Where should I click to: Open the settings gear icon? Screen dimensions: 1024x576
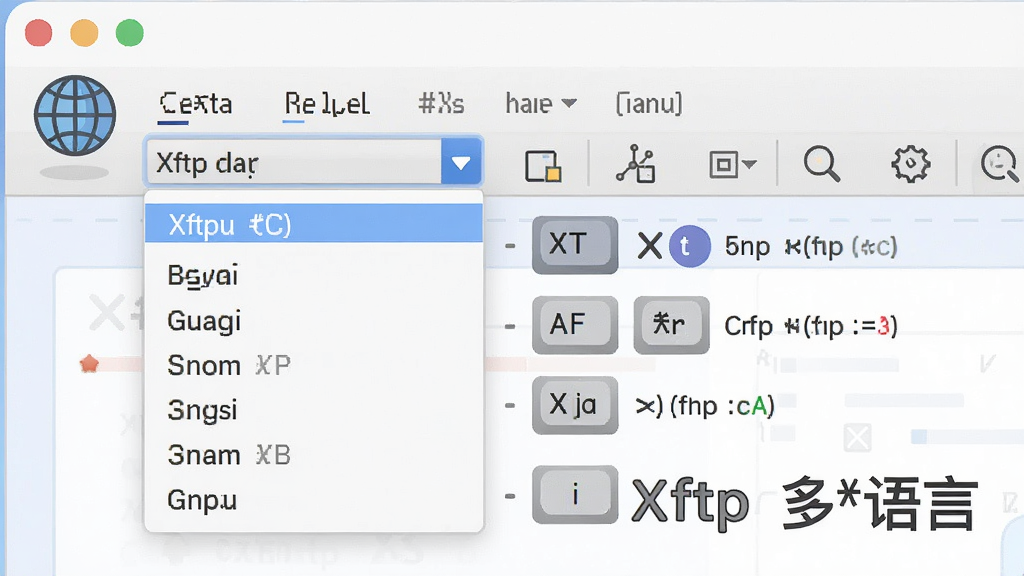[910, 163]
